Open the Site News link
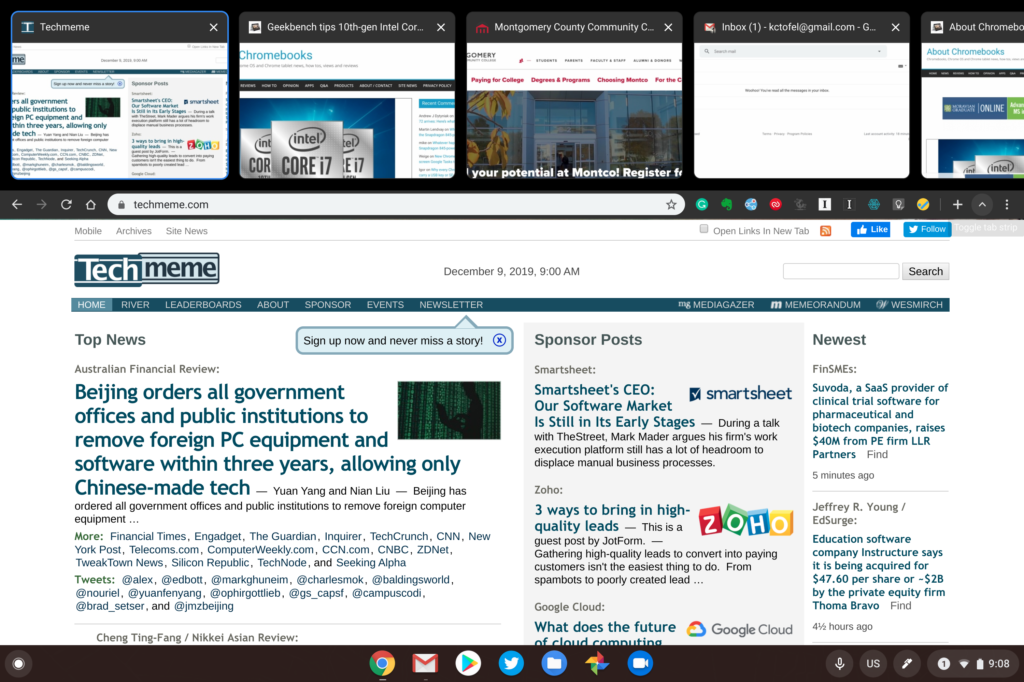 [187, 231]
